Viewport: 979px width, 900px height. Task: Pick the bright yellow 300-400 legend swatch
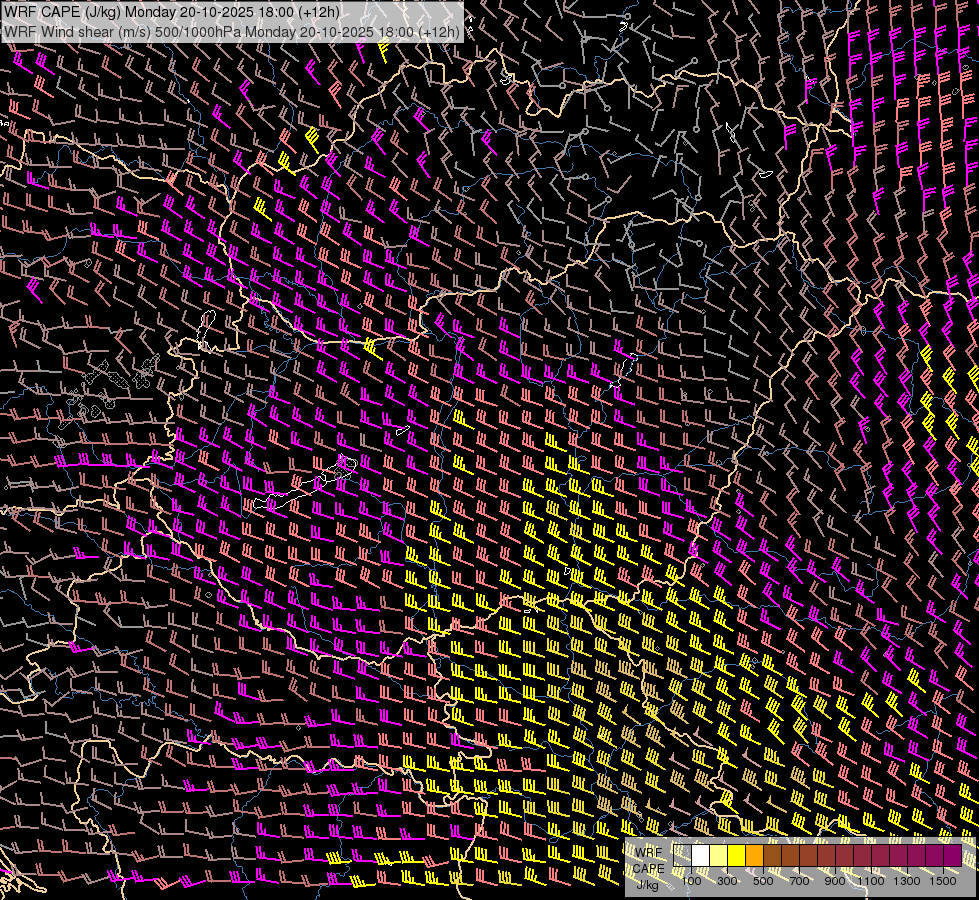point(737,855)
